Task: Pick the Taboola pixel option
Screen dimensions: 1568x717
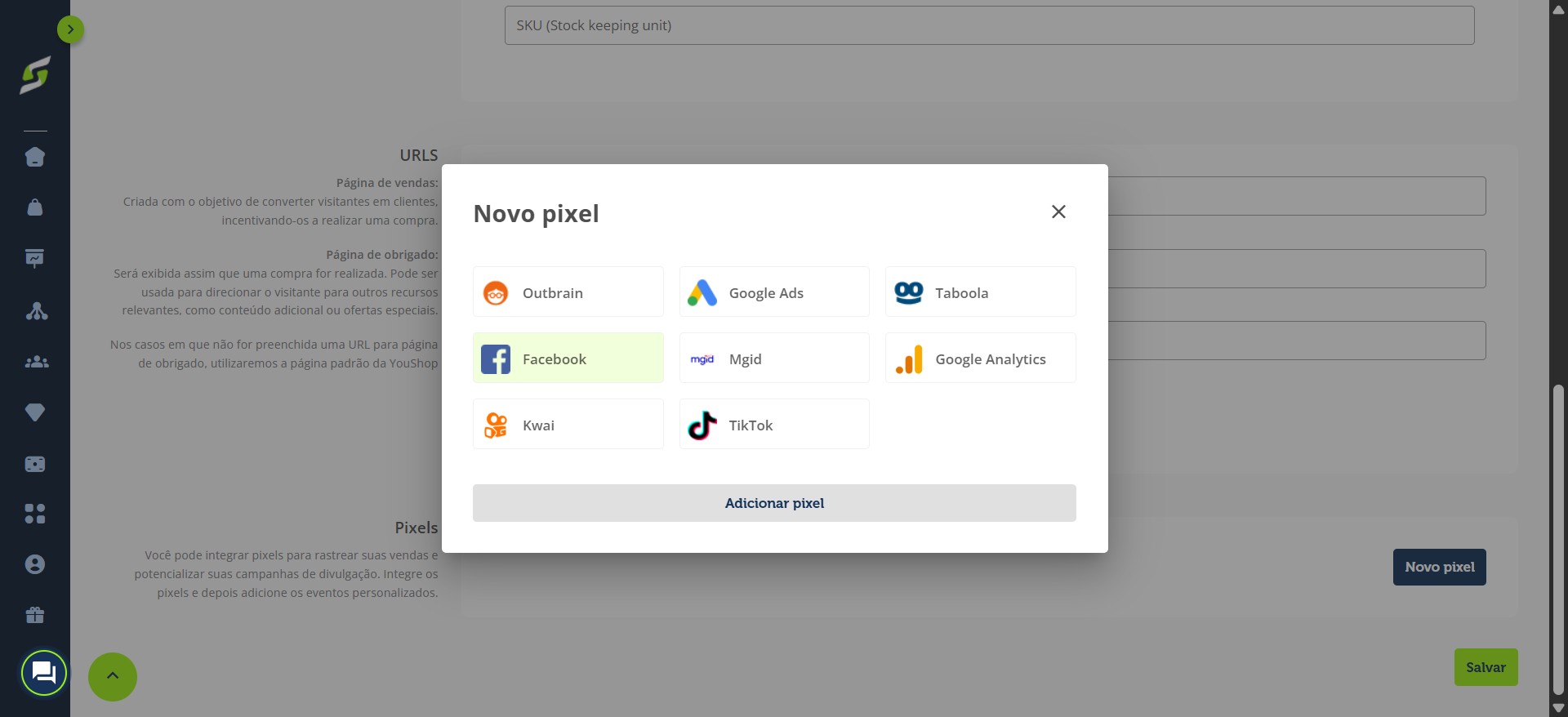Action: (x=980, y=292)
